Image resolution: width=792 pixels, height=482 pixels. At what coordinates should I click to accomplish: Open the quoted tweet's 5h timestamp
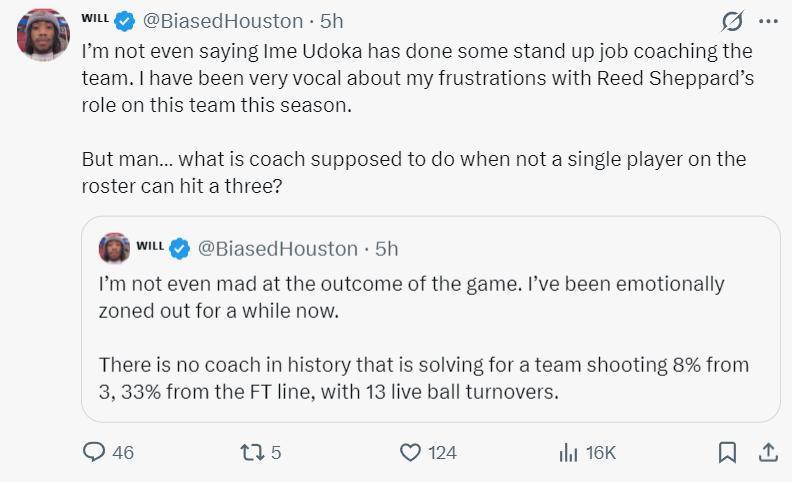point(386,248)
